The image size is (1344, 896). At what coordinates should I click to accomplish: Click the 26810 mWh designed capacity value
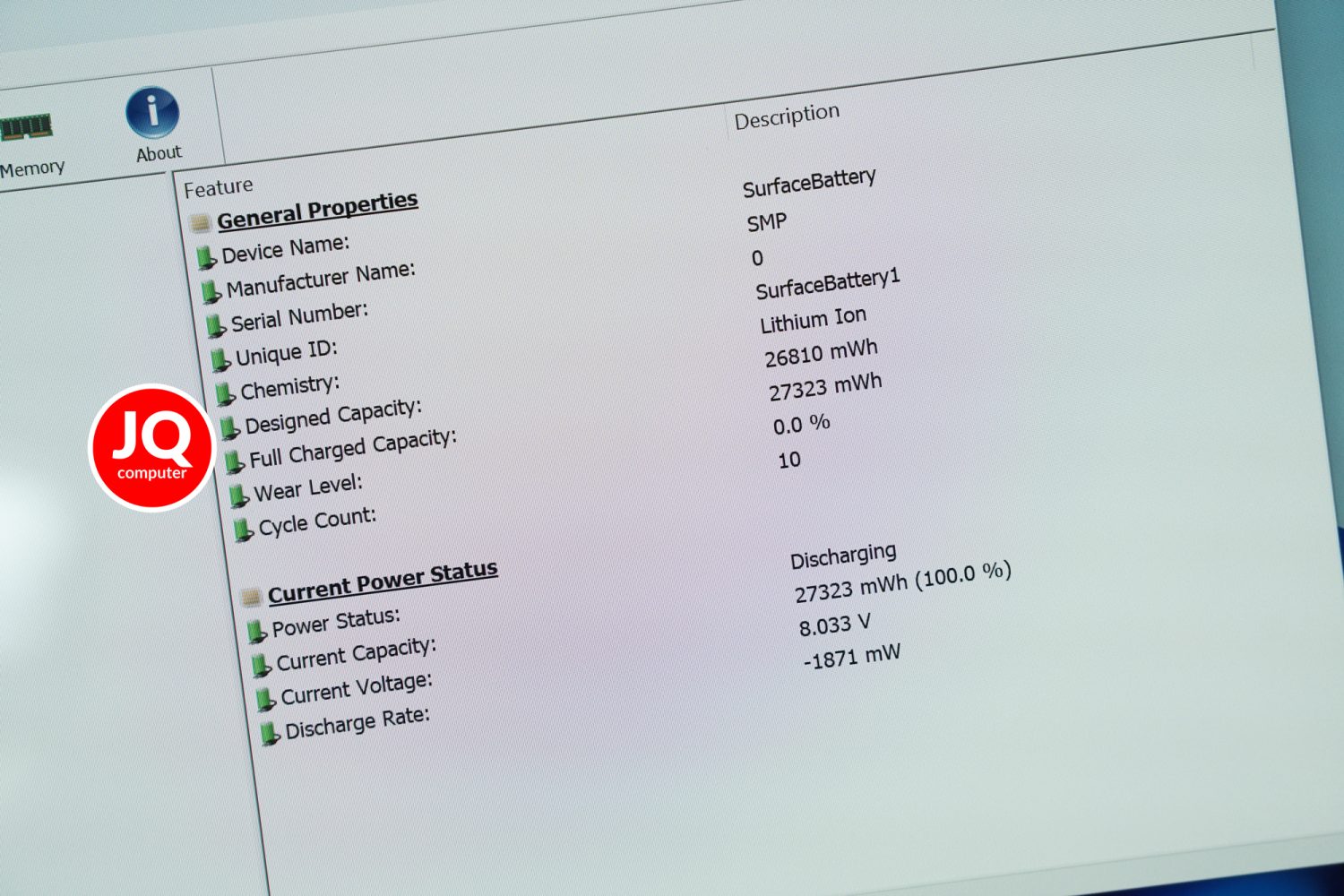pyautogui.click(x=822, y=353)
